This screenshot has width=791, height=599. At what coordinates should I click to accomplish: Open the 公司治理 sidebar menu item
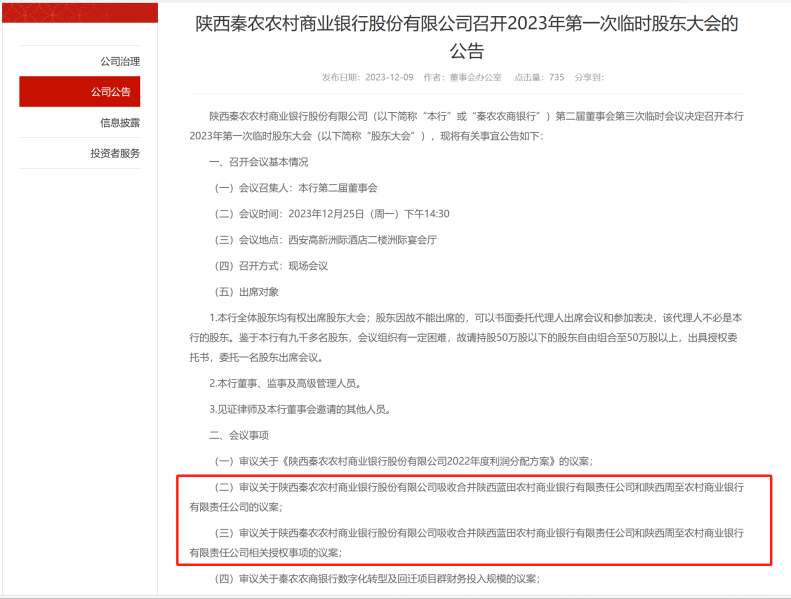coord(119,61)
